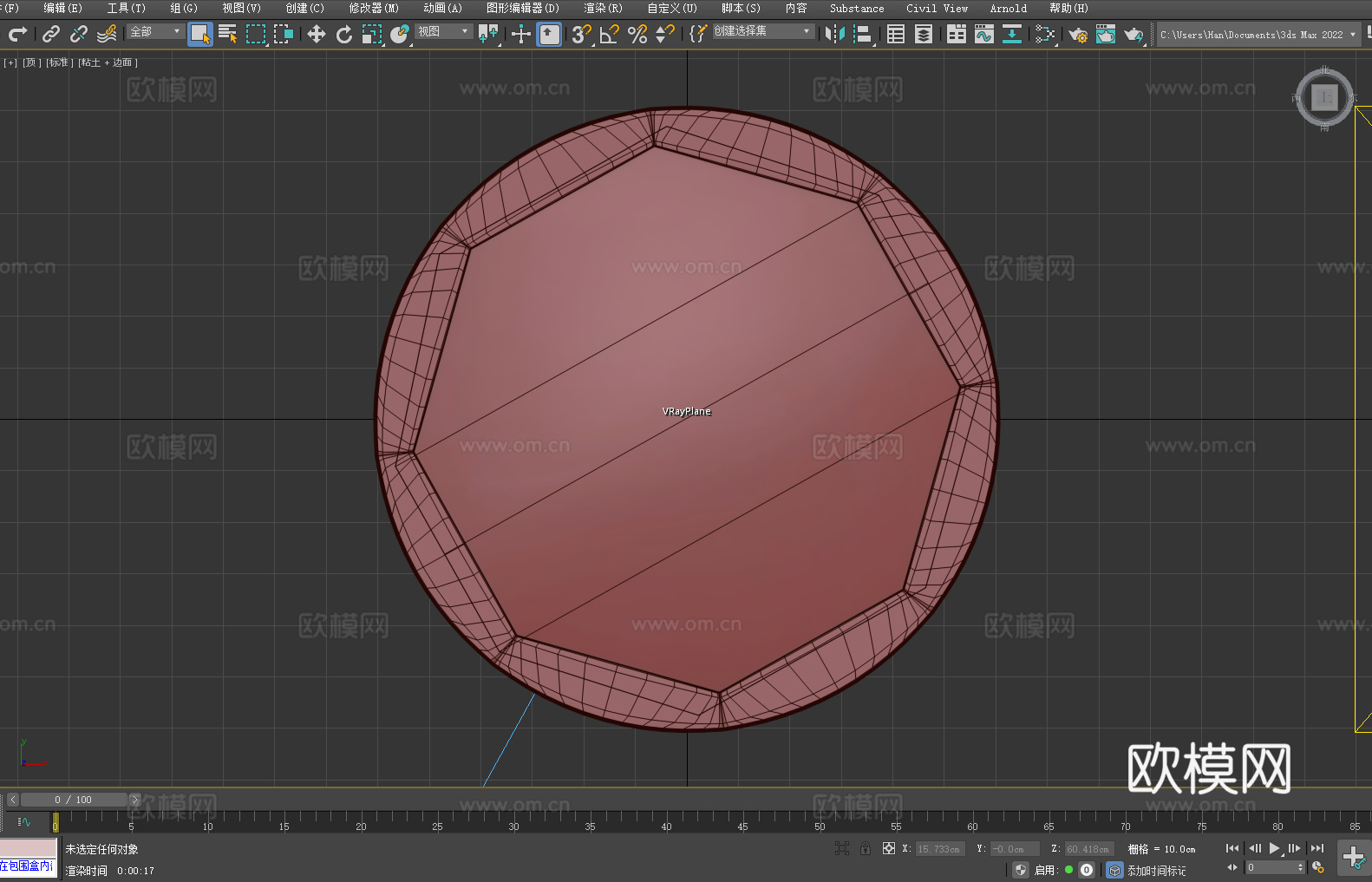The image size is (1372, 882).
Task: Go to previous frame on time slider
Action: (x=13, y=800)
